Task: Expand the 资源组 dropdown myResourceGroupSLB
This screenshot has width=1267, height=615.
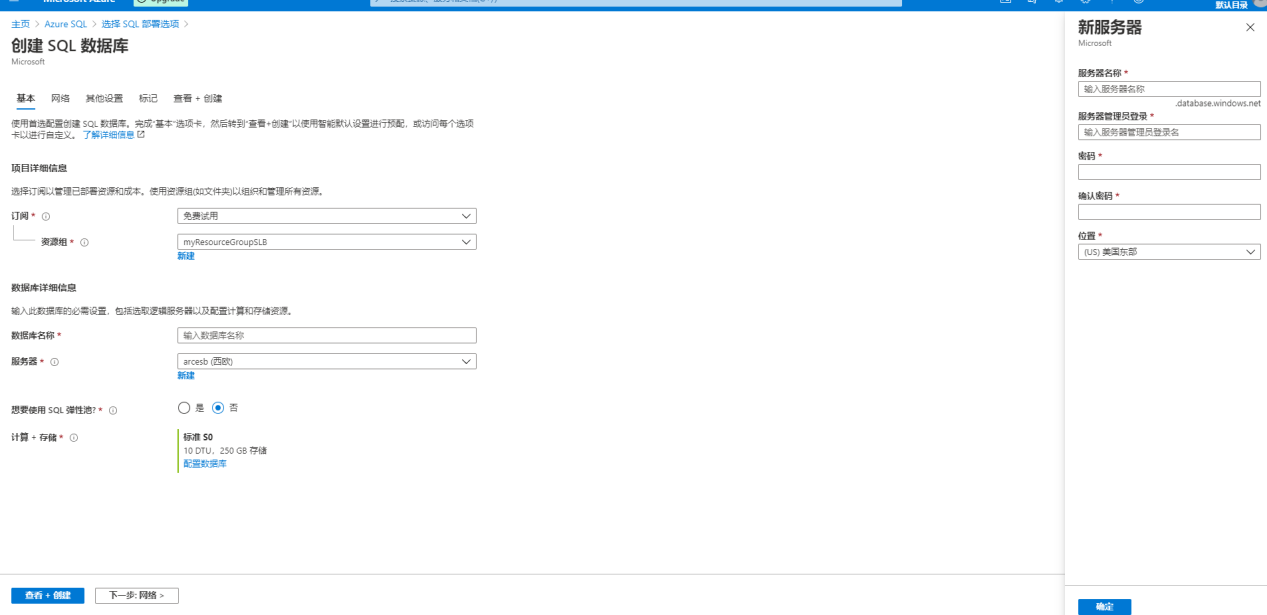Action: [327, 242]
